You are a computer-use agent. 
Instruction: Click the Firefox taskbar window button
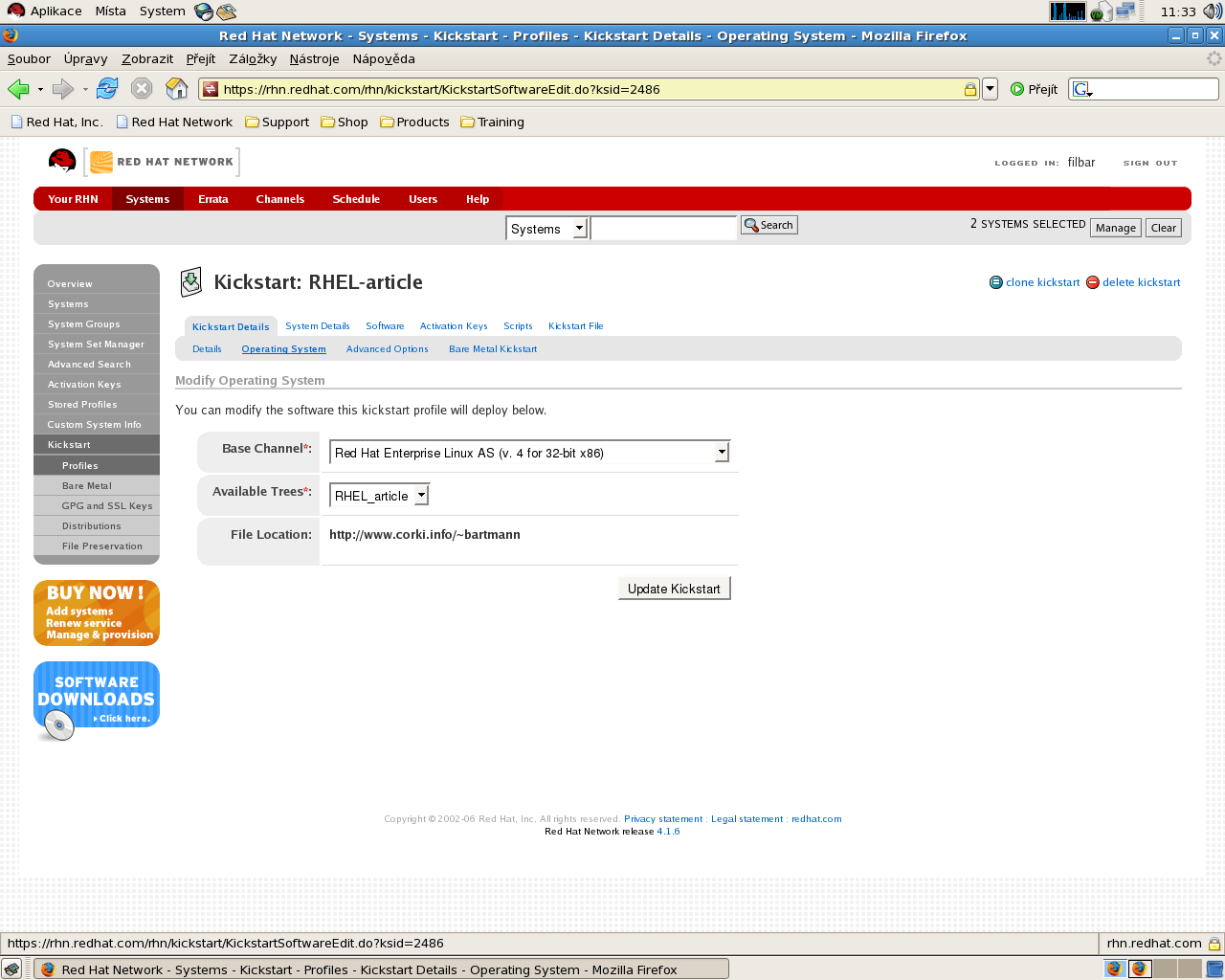[x=382, y=969]
